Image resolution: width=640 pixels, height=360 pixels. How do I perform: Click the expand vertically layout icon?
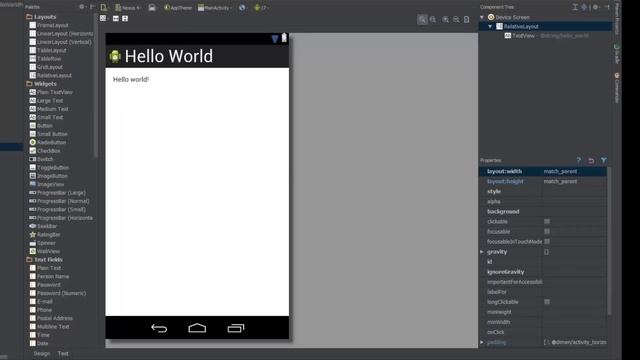click(125, 18)
